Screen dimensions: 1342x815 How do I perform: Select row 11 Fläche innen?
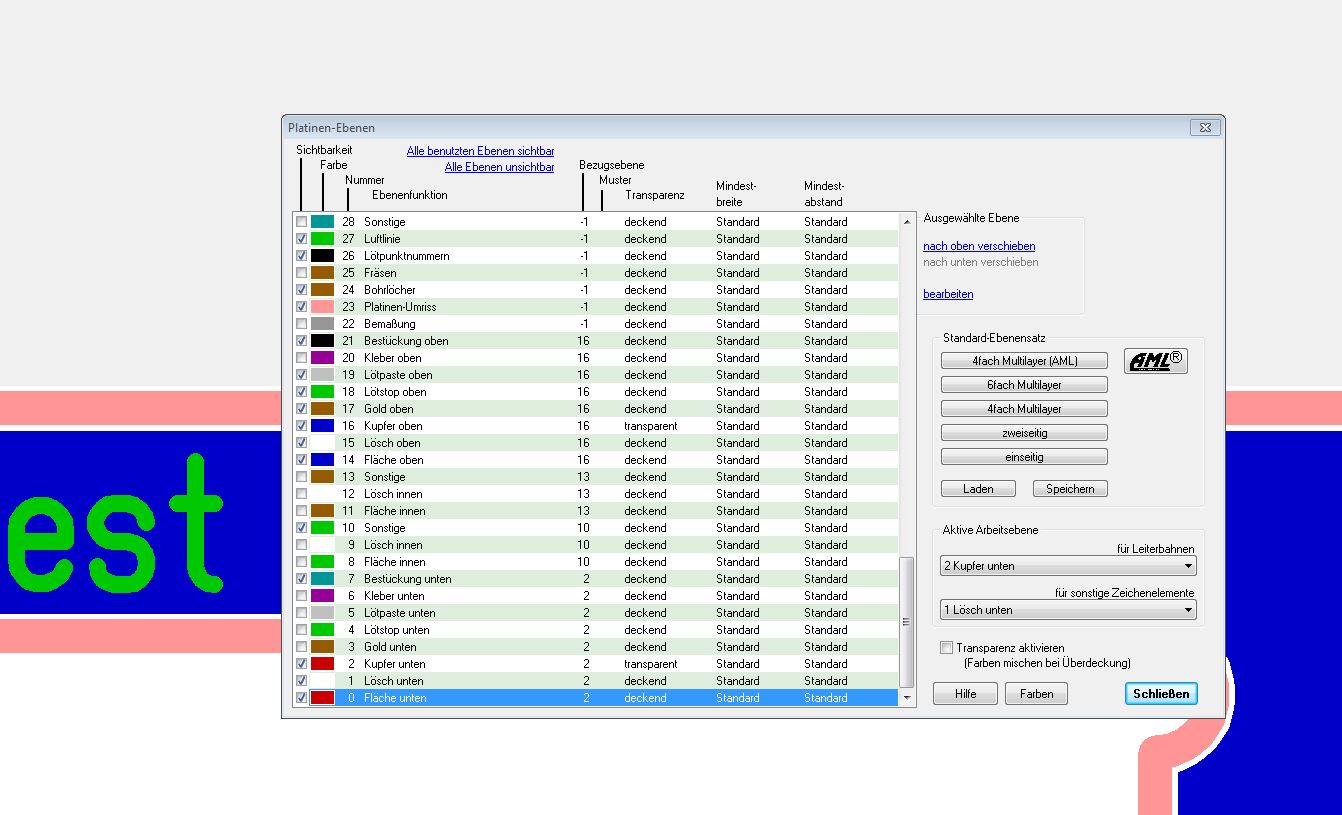coord(596,511)
